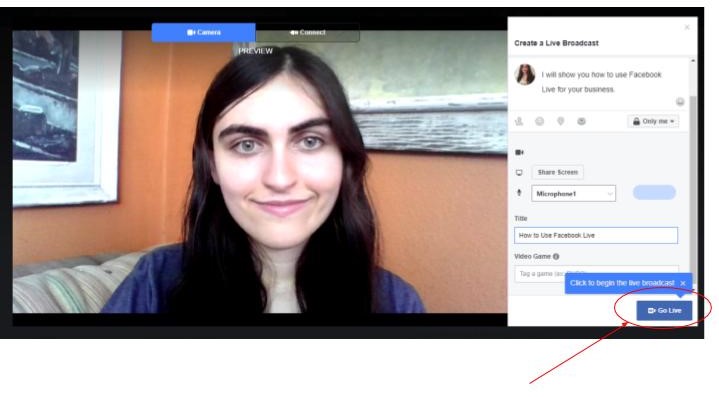
Task: Click the emoji icon in description box
Action: click(680, 102)
